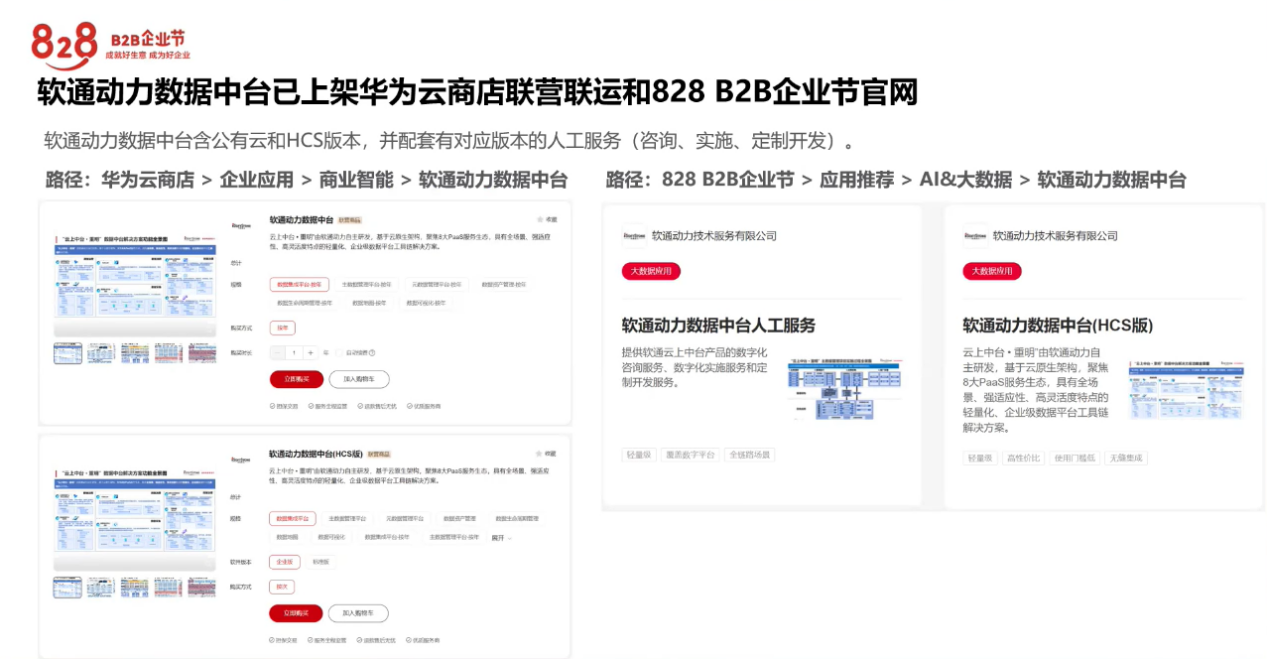1267x659 pixels.
Task: Open fifth thumbnail under top listing's main image
Action: 201,352
